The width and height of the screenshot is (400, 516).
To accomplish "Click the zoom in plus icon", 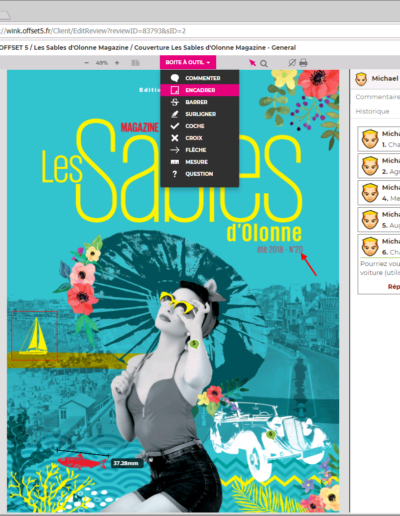I will coord(117,63).
